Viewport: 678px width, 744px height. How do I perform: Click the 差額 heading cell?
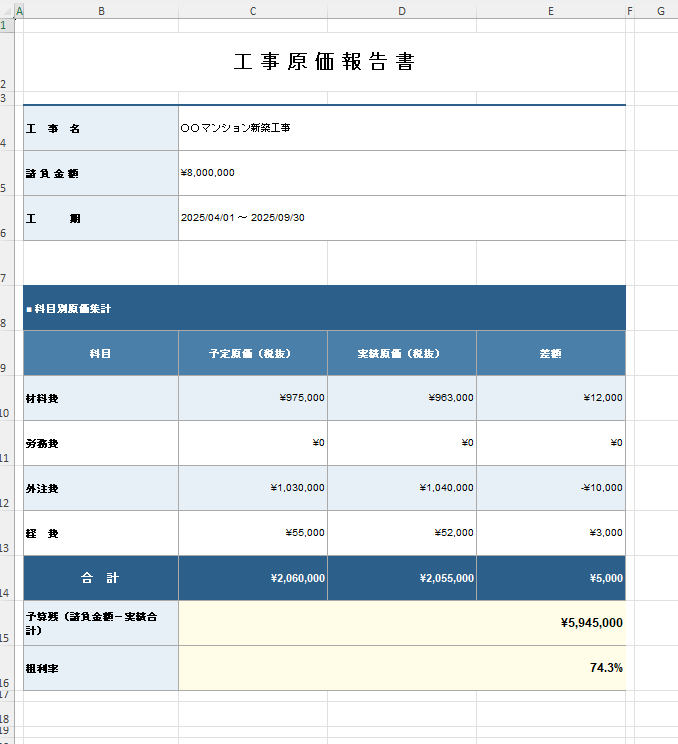tap(550, 353)
